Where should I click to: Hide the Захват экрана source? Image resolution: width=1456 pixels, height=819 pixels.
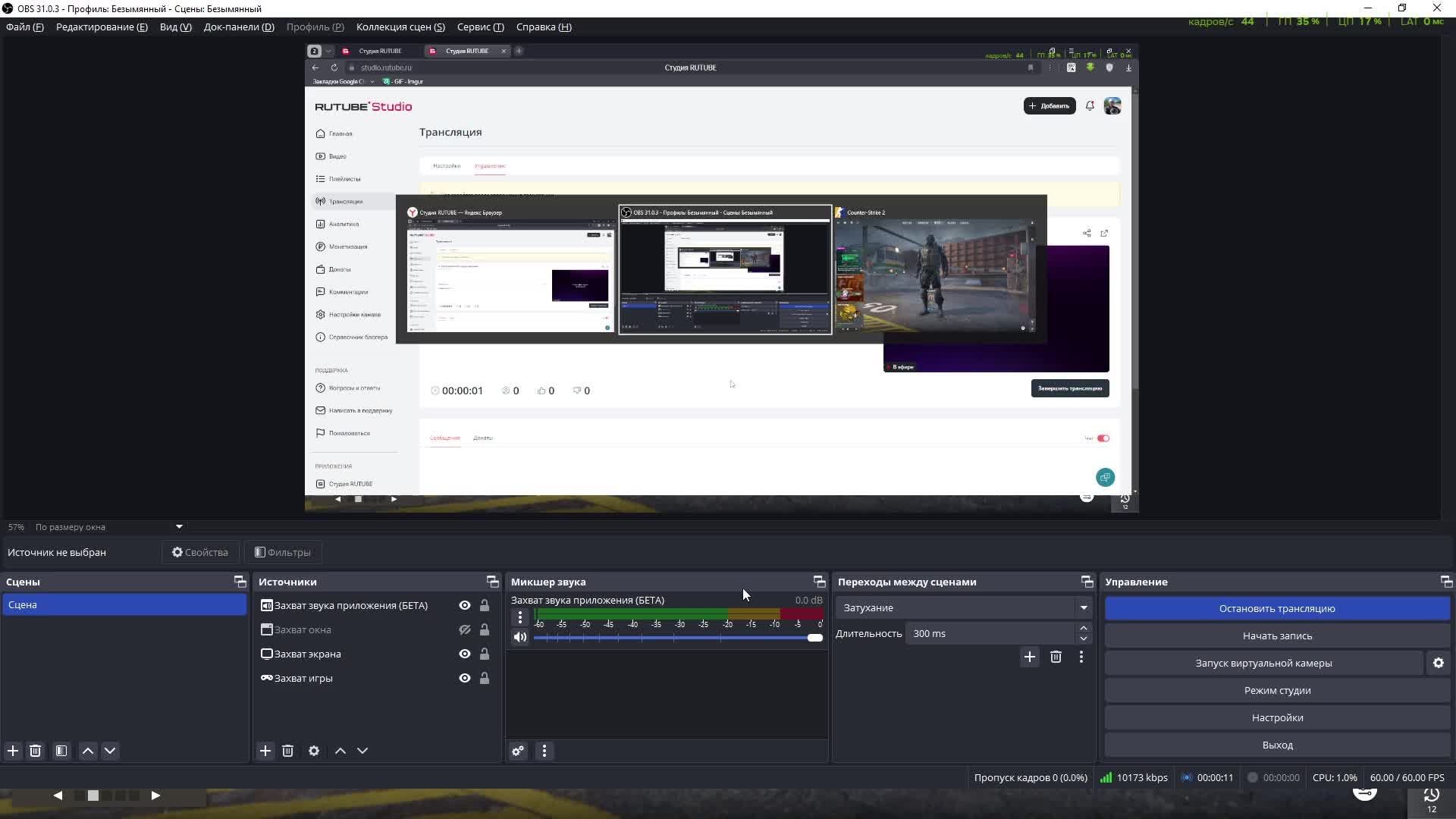point(465,654)
